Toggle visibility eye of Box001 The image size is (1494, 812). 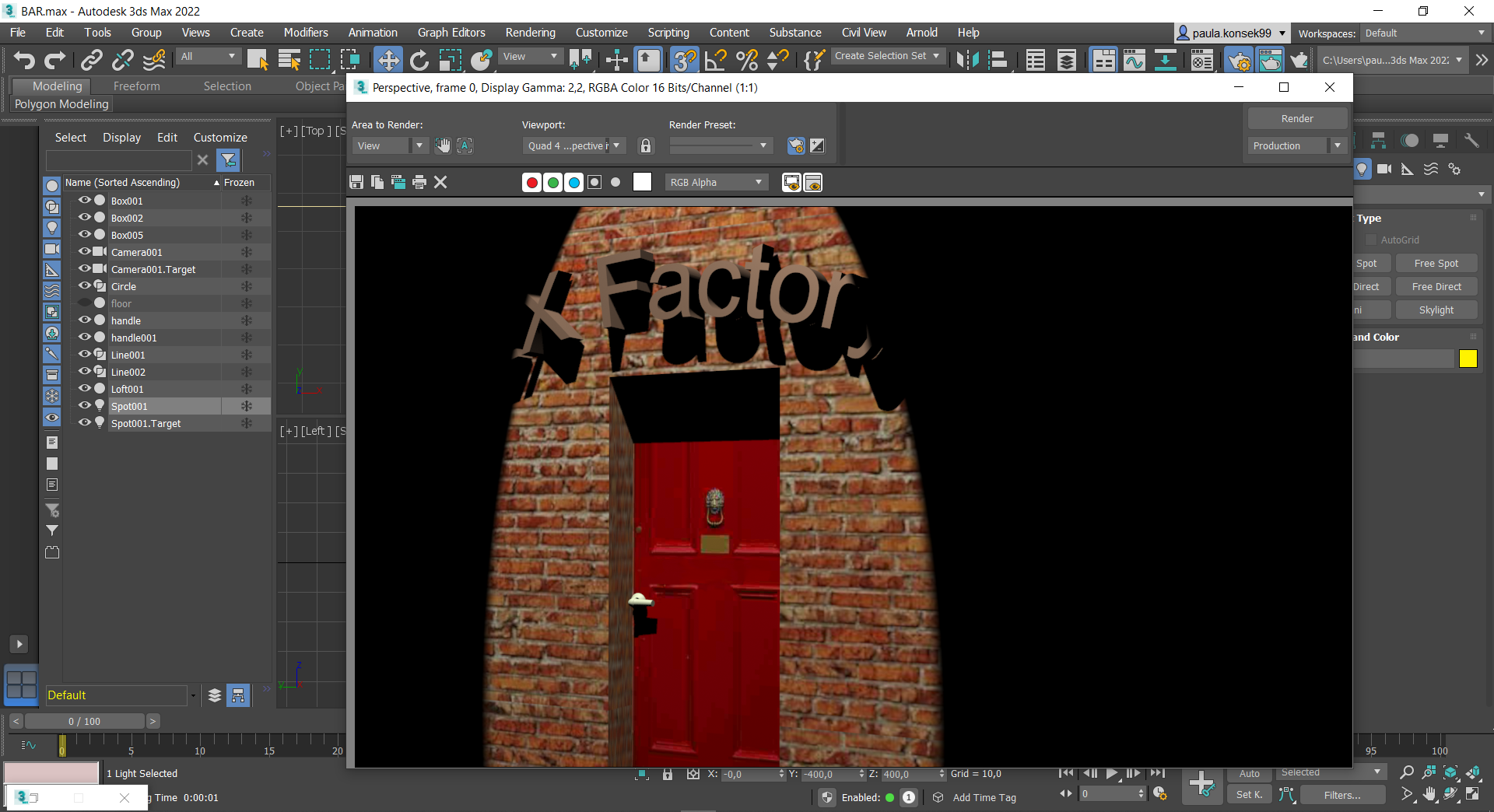(x=85, y=200)
